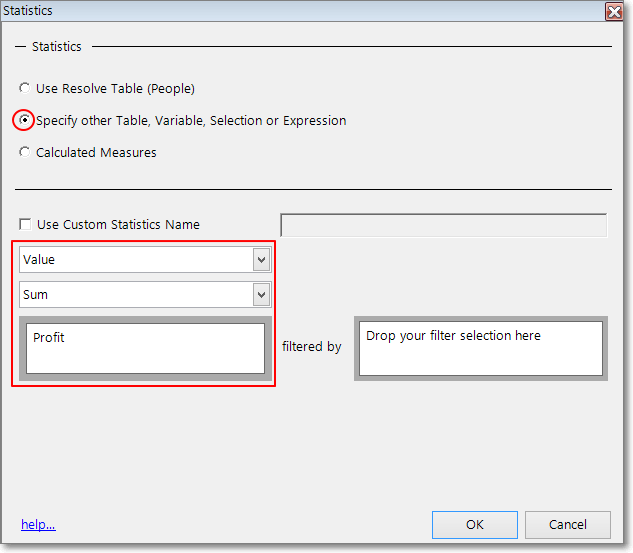Select the Use Resolve Table (People) radio button
This screenshot has height=553, width=633.
(x=25, y=88)
